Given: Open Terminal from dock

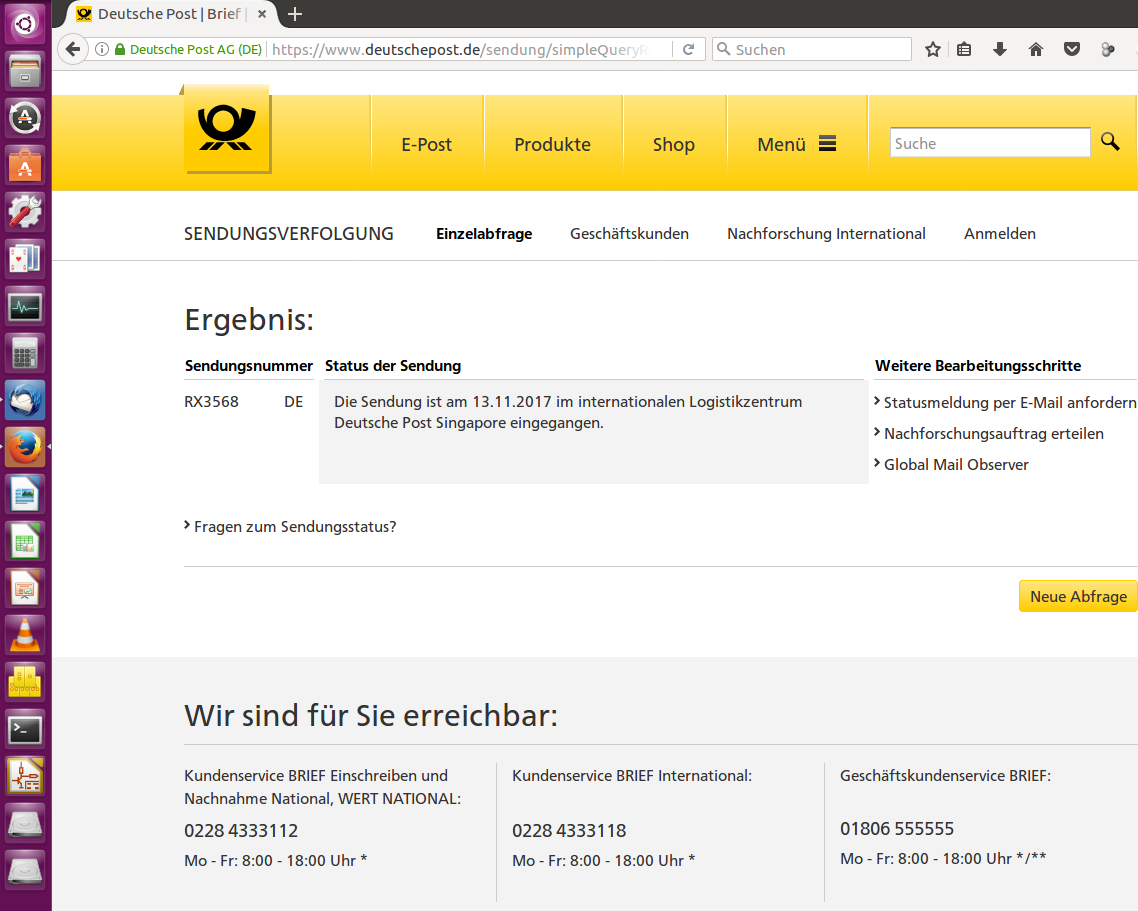Looking at the screenshot, I should pyautogui.click(x=25, y=730).
